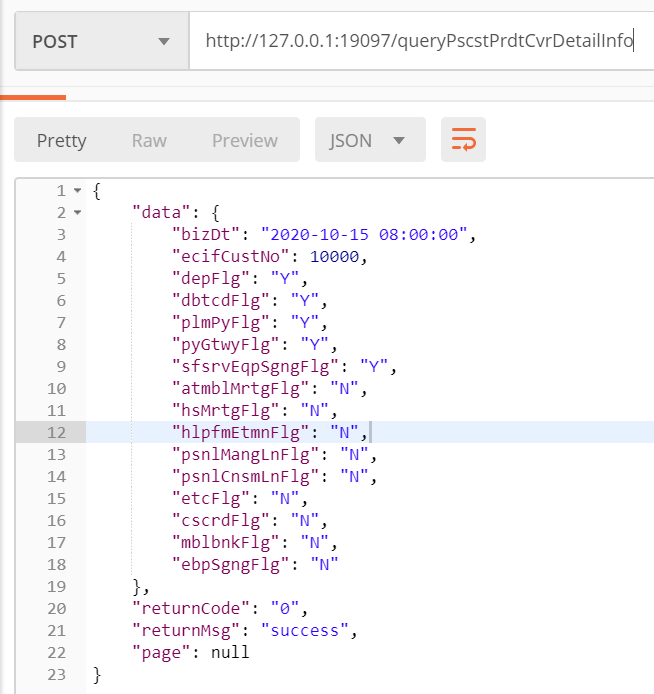Click the ebpSgngFlg key

pyautogui.click(x=225, y=564)
